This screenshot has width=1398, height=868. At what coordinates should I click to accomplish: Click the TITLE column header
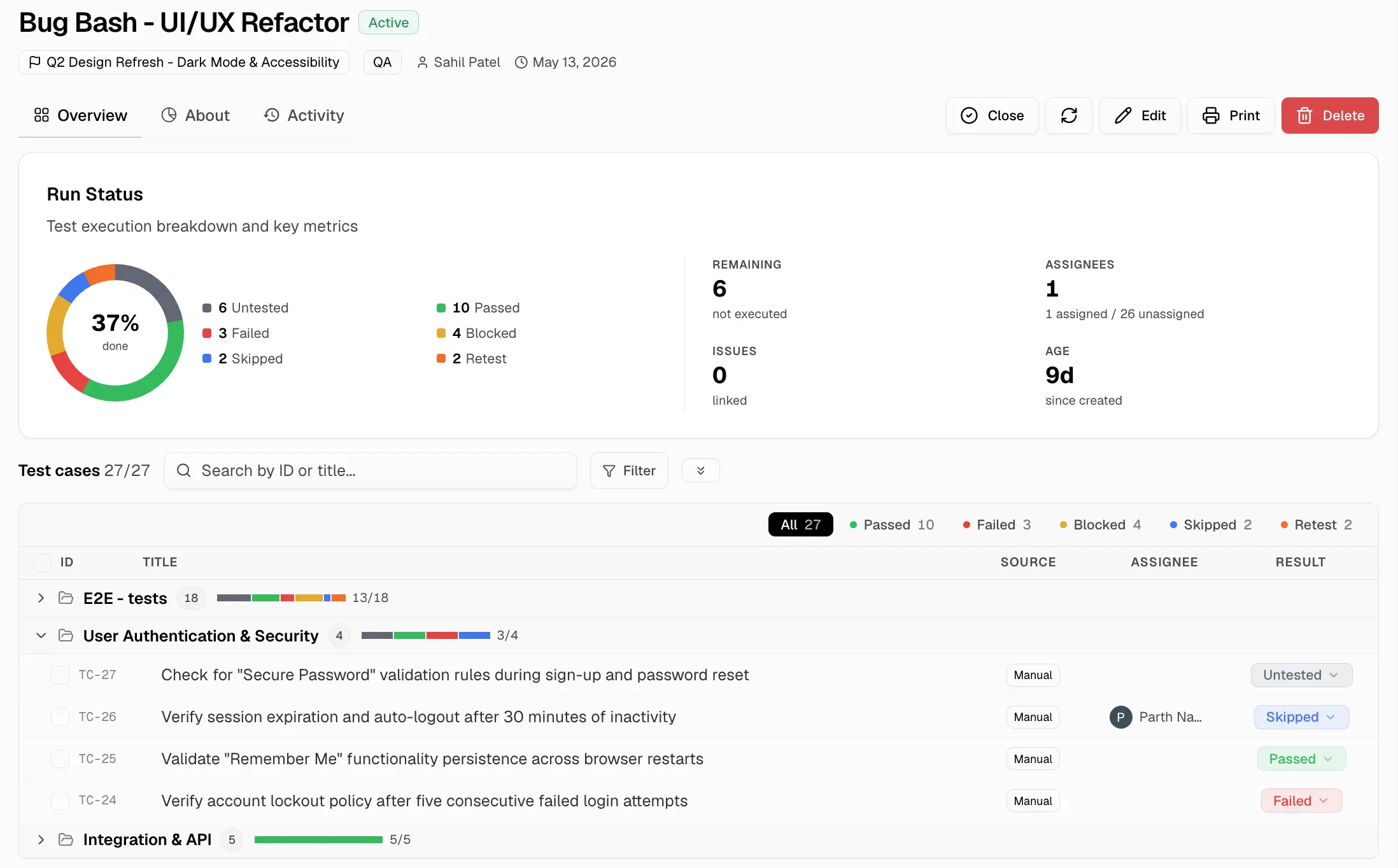(x=160, y=562)
